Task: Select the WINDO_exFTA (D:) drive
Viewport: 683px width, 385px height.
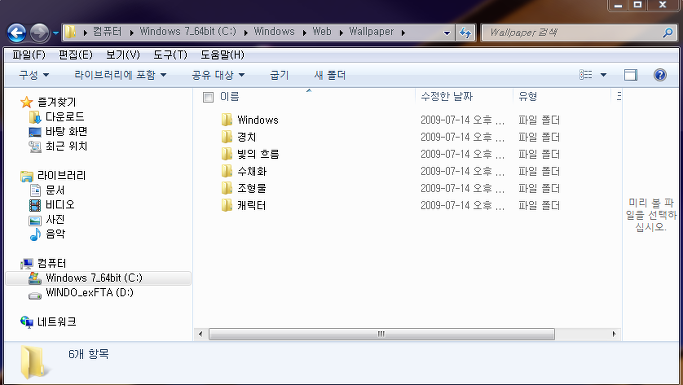Action: (x=81, y=293)
